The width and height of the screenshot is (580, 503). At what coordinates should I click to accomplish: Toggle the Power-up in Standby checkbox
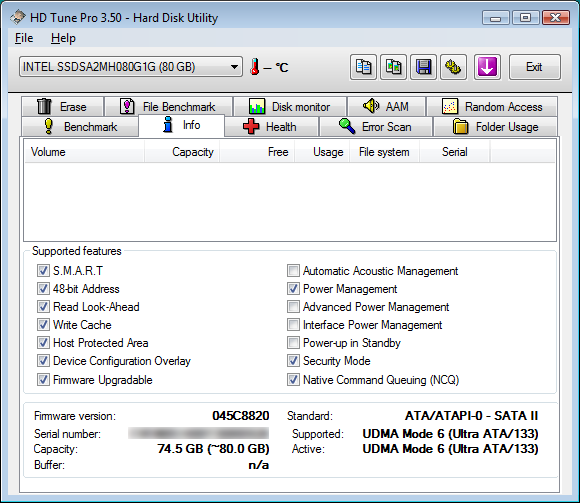tap(293, 343)
